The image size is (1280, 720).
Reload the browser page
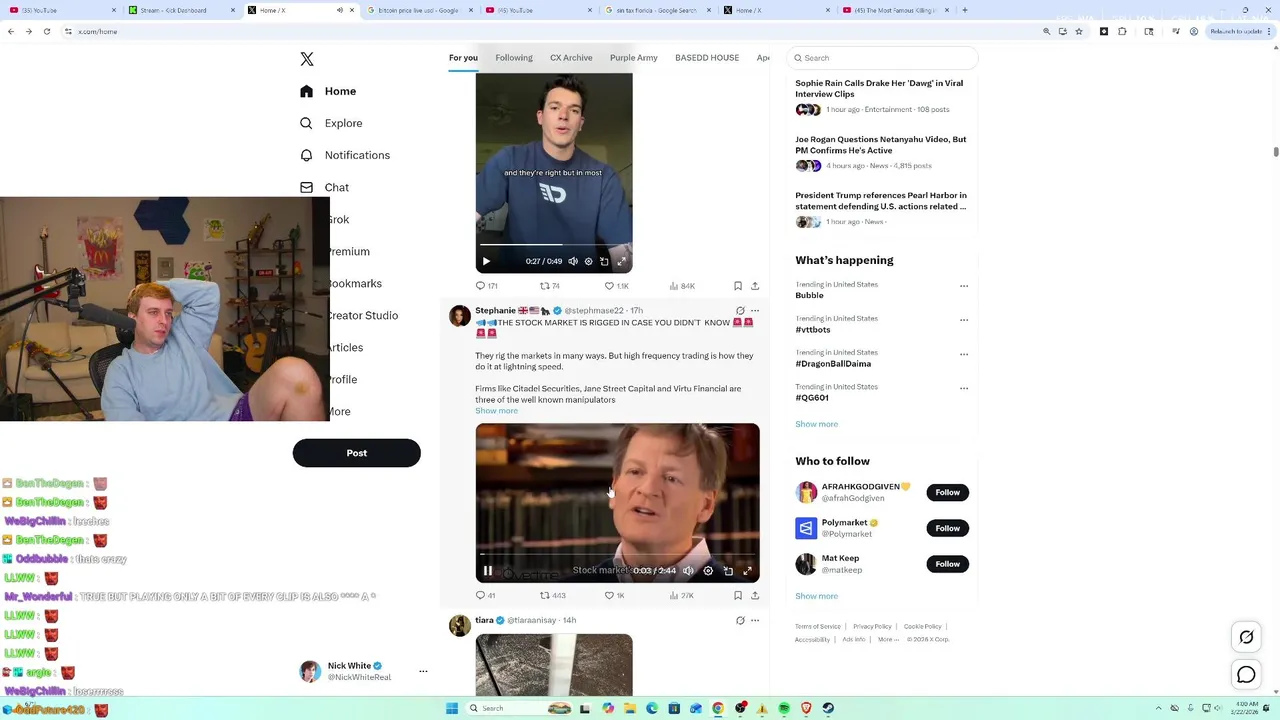(x=46, y=31)
